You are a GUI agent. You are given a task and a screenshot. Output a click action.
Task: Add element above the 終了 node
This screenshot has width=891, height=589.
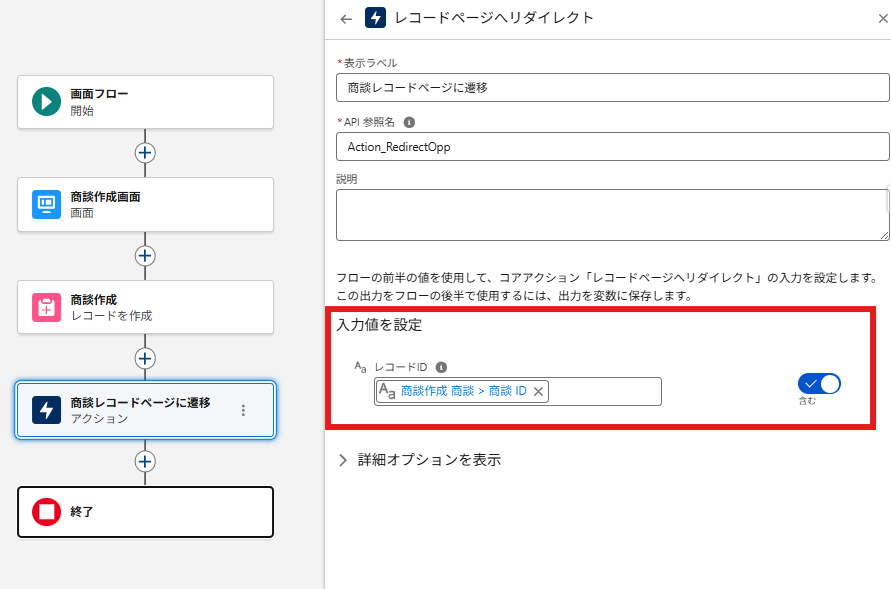(145, 461)
